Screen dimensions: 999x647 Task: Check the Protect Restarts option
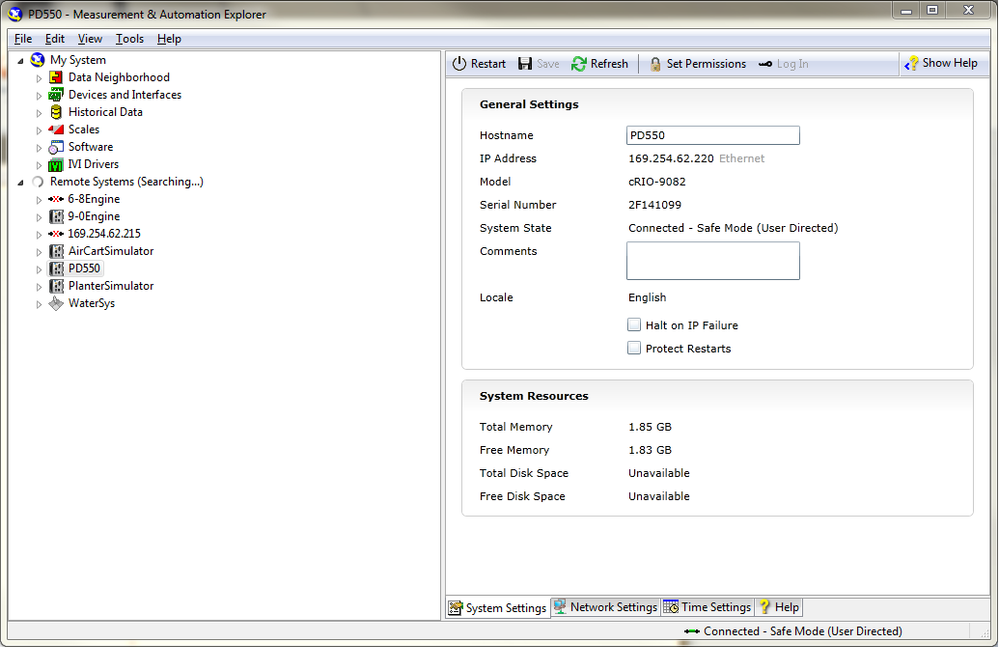(x=634, y=348)
